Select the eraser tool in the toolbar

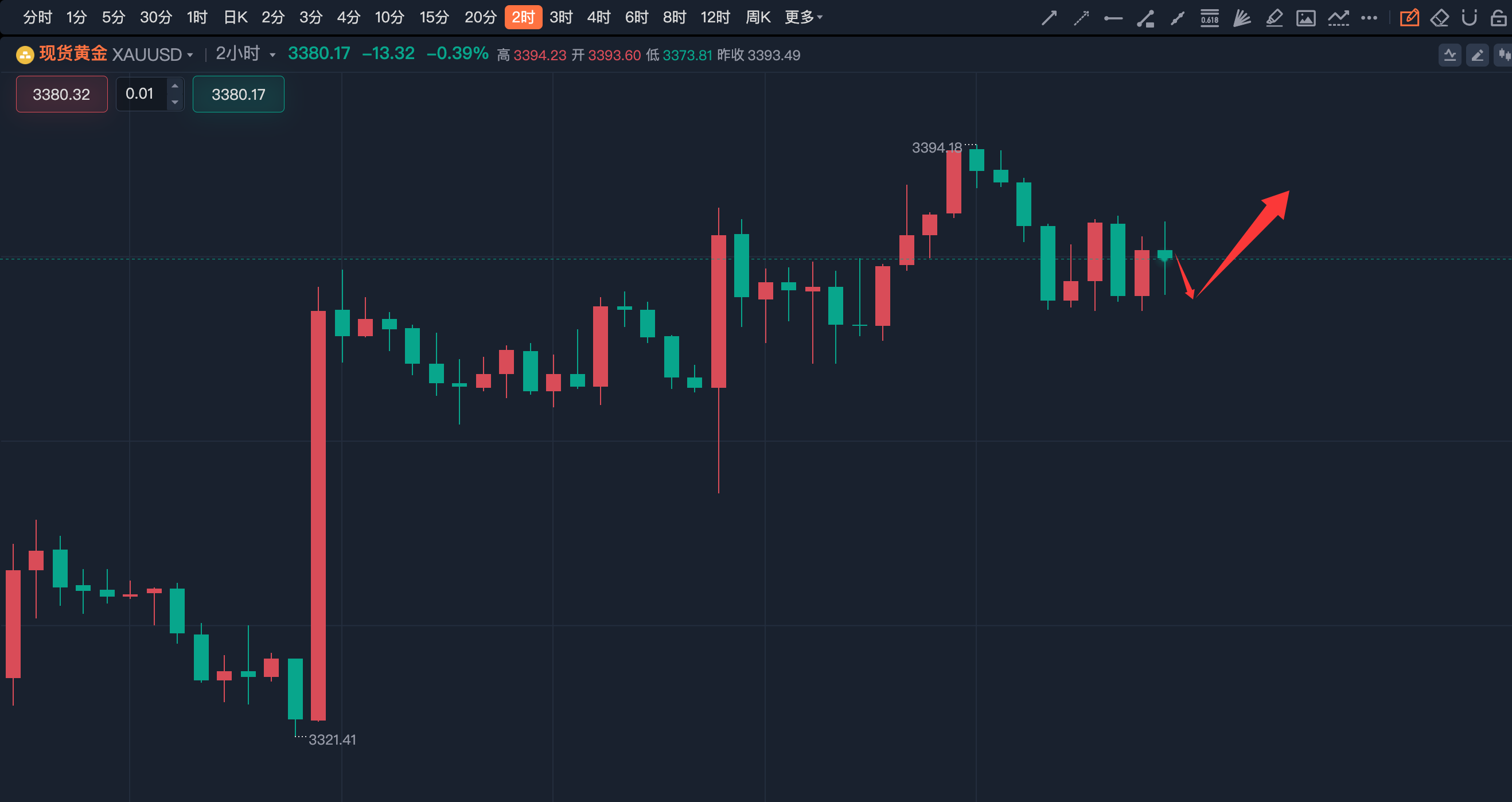point(1439,18)
